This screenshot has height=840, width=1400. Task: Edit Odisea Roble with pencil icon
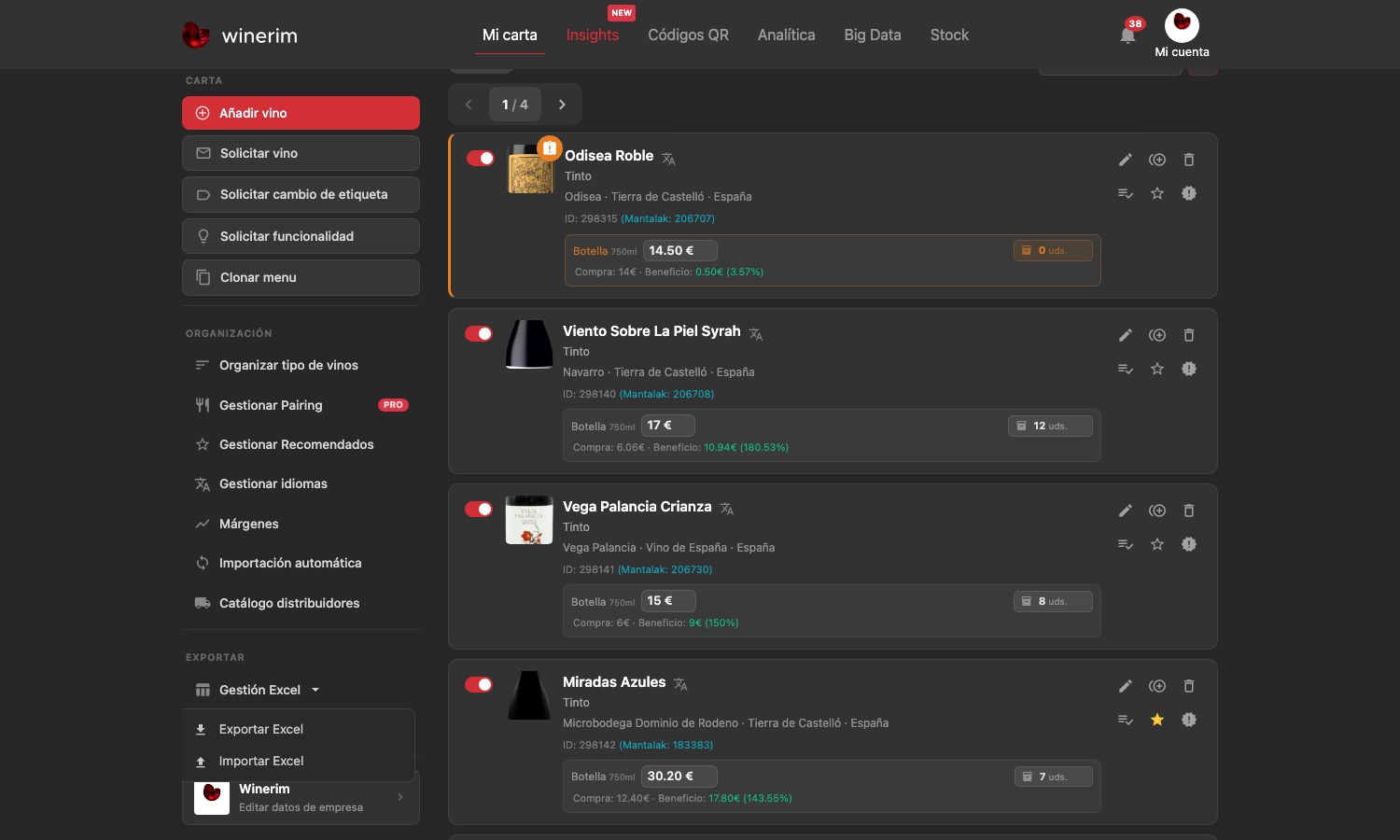click(1126, 160)
